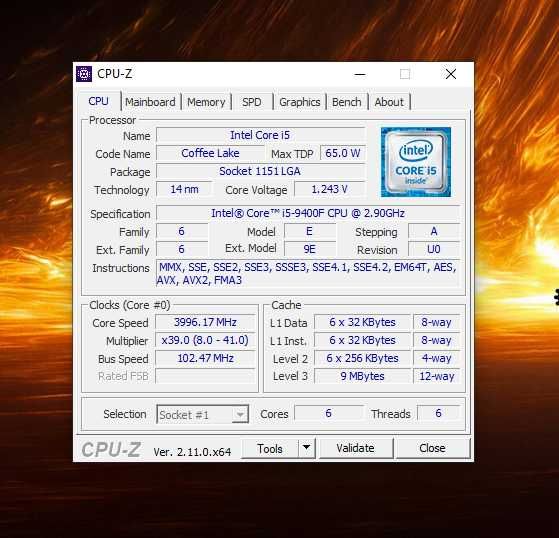Click the Stepping value A
Image resolution: width=559 pixels, height=538 pixels.
coord(434,231)
